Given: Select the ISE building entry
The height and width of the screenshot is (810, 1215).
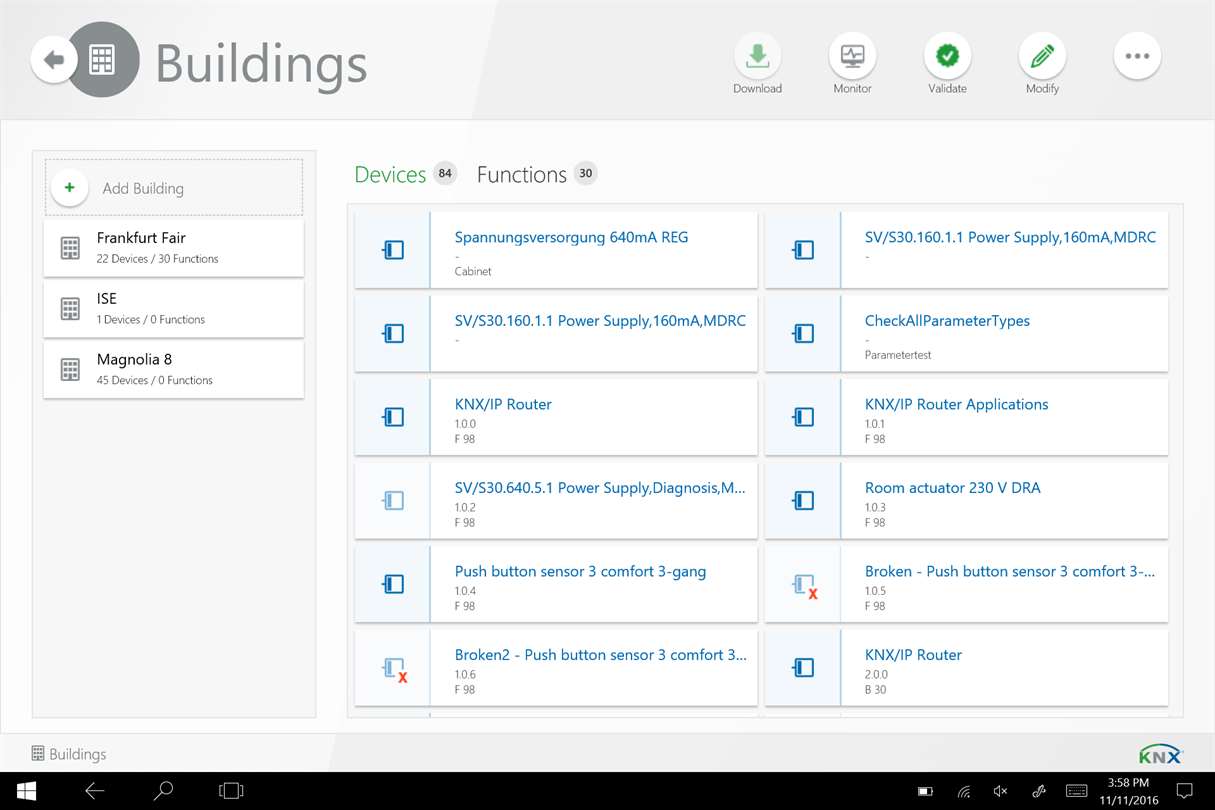Looking at the screenshot, I should [174, 309].
